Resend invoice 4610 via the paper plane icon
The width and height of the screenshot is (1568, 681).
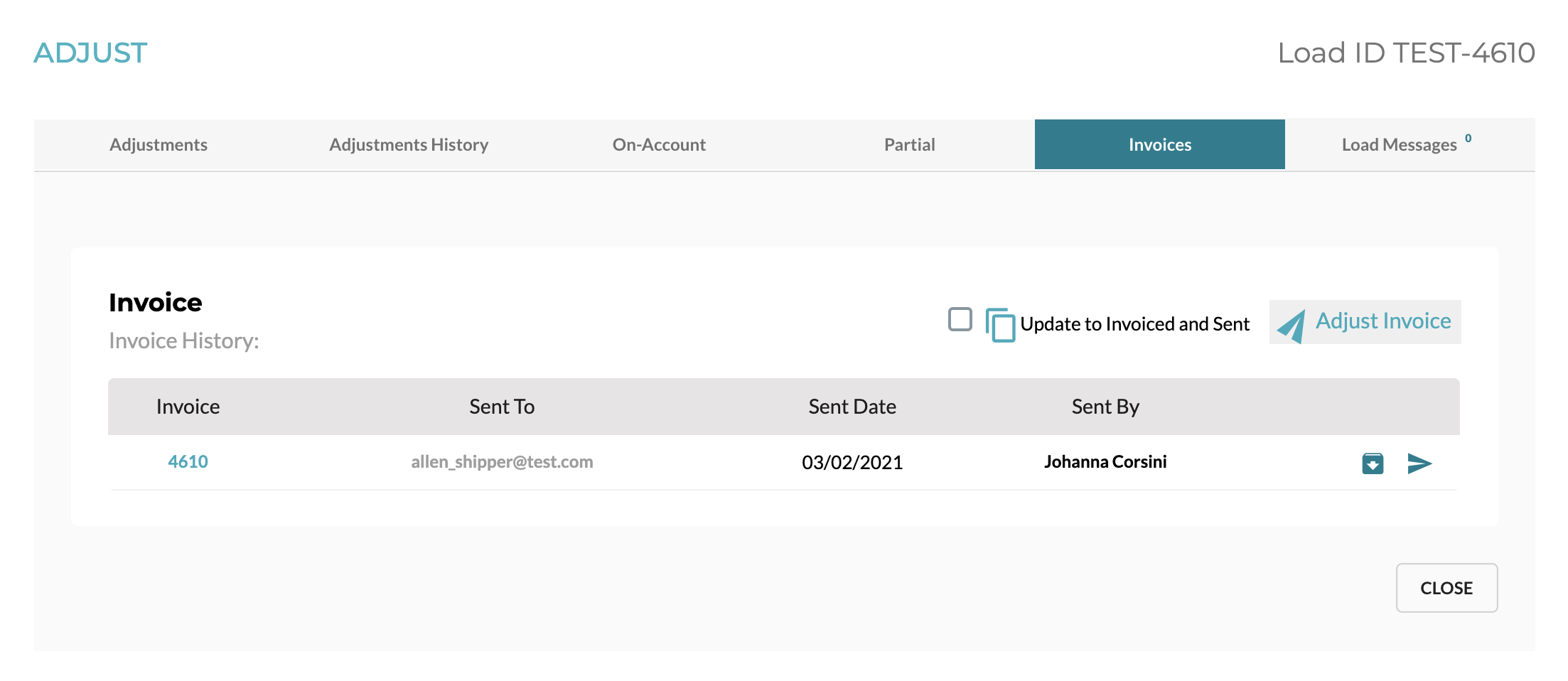click(1420, 463)
